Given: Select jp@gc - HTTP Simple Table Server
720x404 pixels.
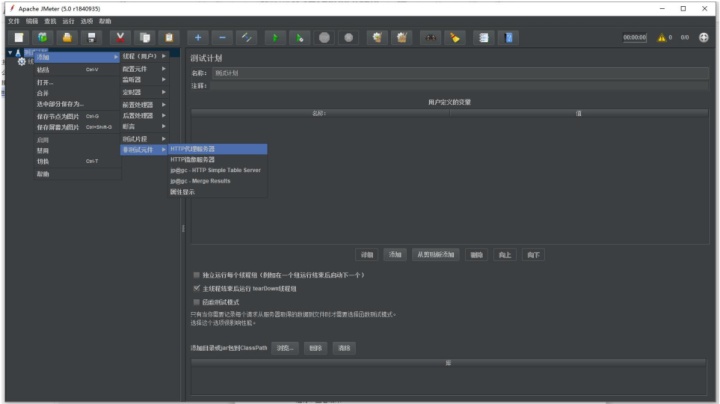Looking at the screenshot, I should 218,170.
